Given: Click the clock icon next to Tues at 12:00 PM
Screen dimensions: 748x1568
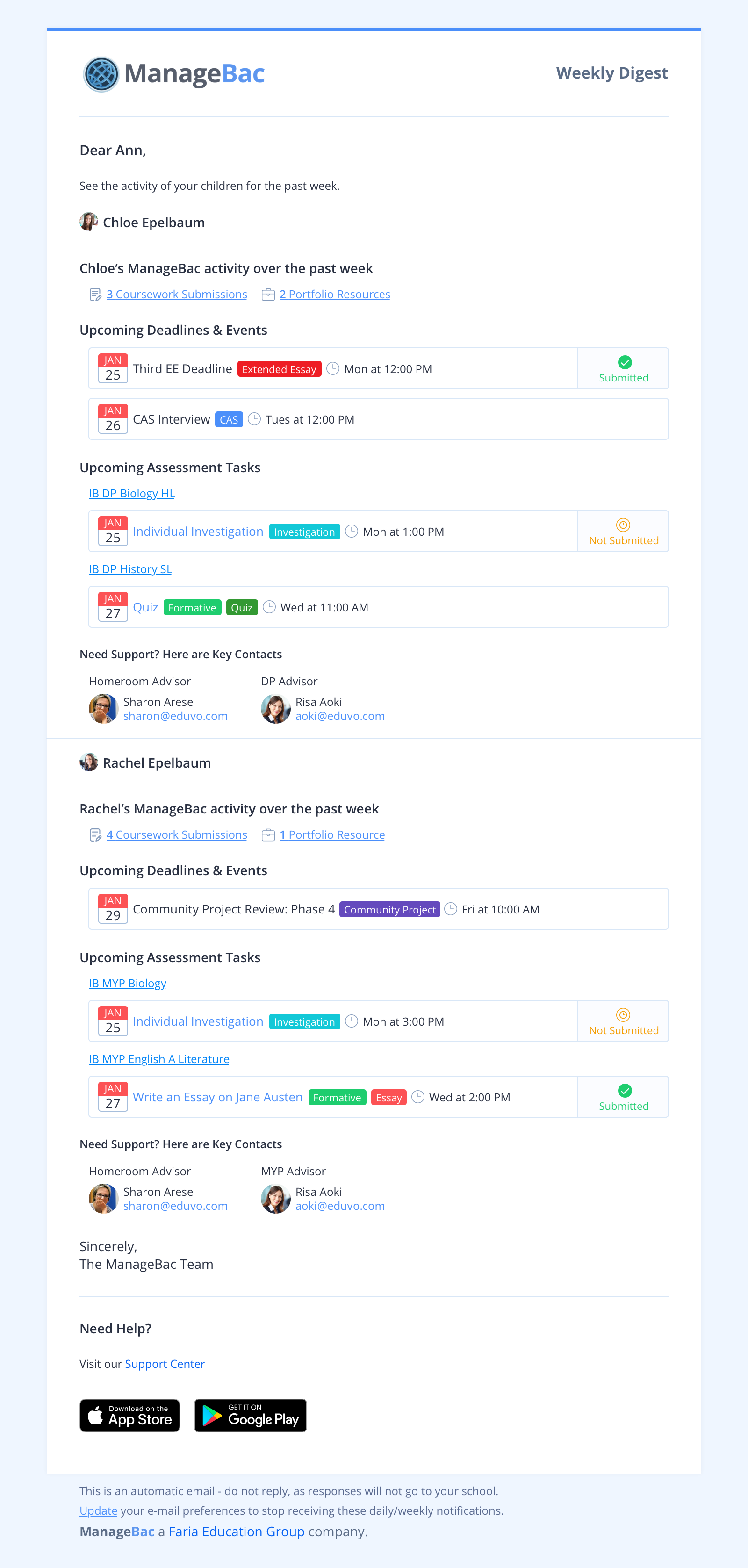Looking at the screenshot, I should tap(254, 419).
